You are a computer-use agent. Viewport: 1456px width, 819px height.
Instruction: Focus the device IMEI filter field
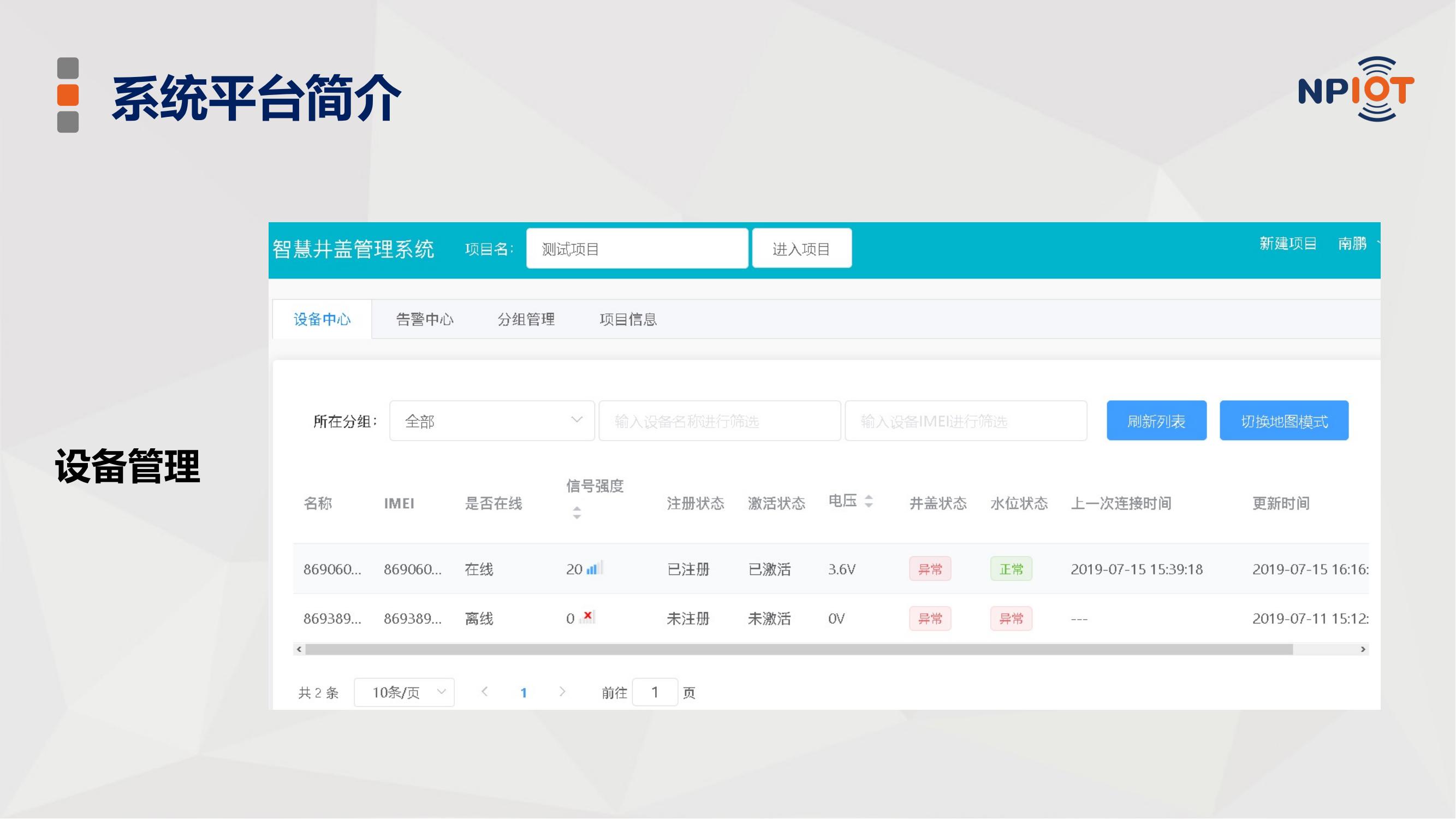click(965, 421)
